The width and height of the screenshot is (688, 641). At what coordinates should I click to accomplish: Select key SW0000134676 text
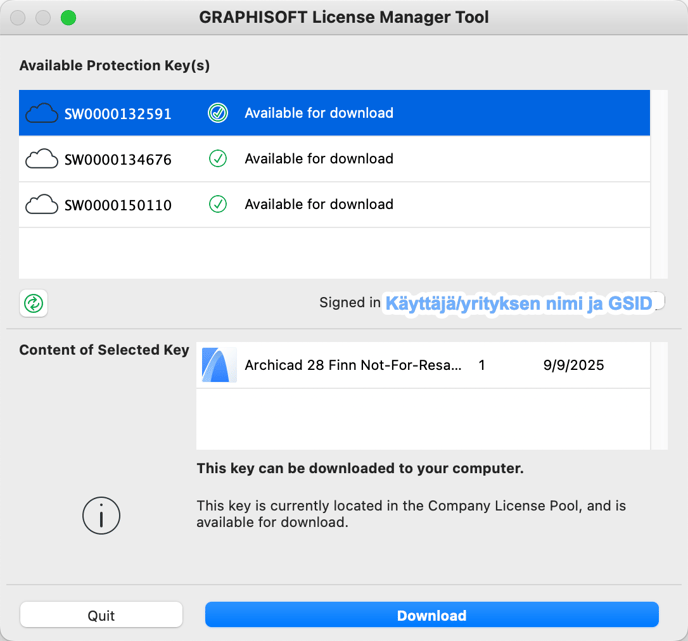click(118, 159)
